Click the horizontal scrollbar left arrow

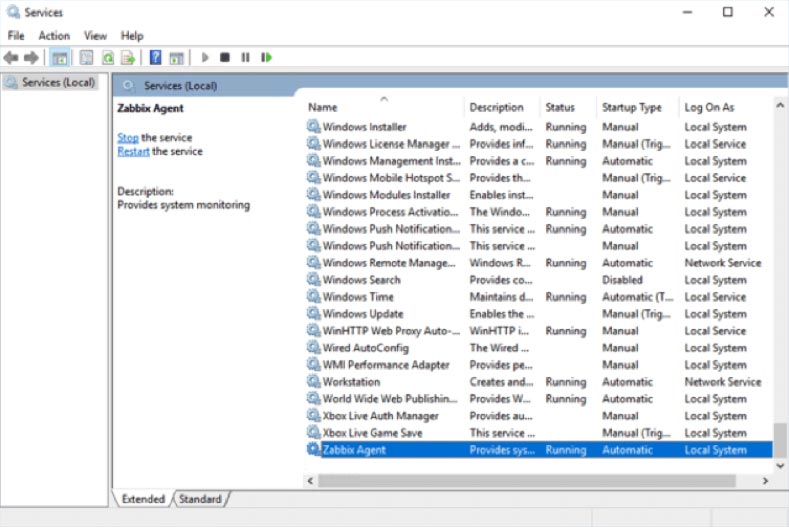coord(310,481)
